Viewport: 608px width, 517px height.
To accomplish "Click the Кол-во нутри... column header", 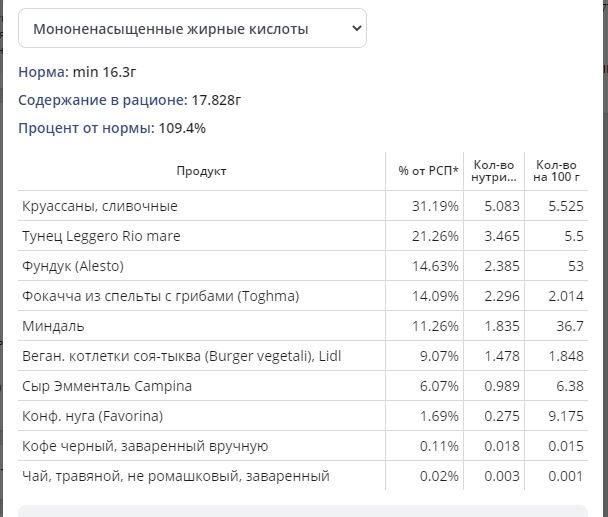I will click(x=494, y=171).
